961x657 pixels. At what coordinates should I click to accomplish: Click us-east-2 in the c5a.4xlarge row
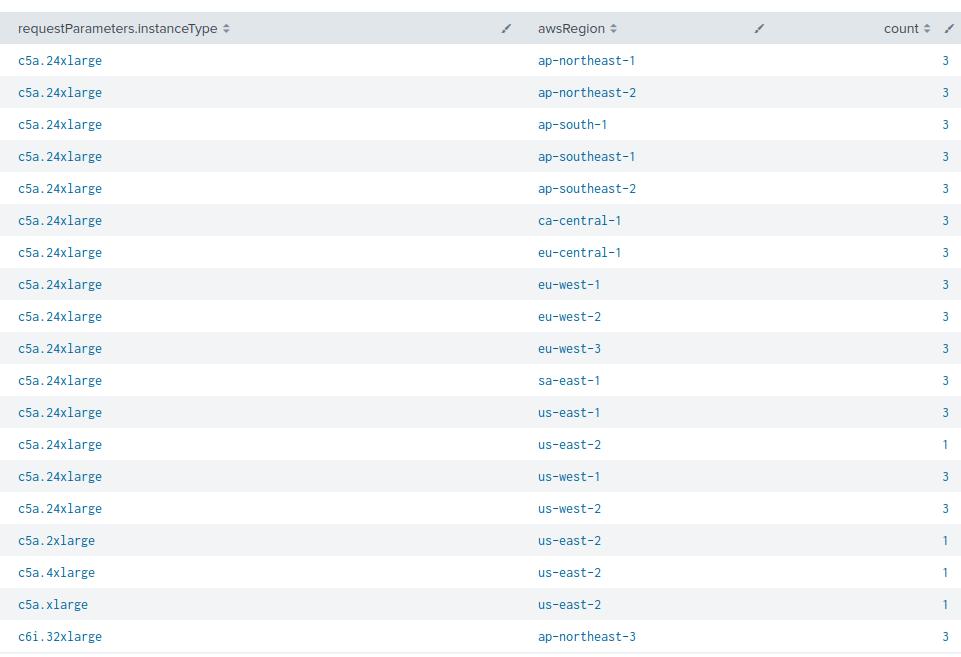click(x=569, y=572)
